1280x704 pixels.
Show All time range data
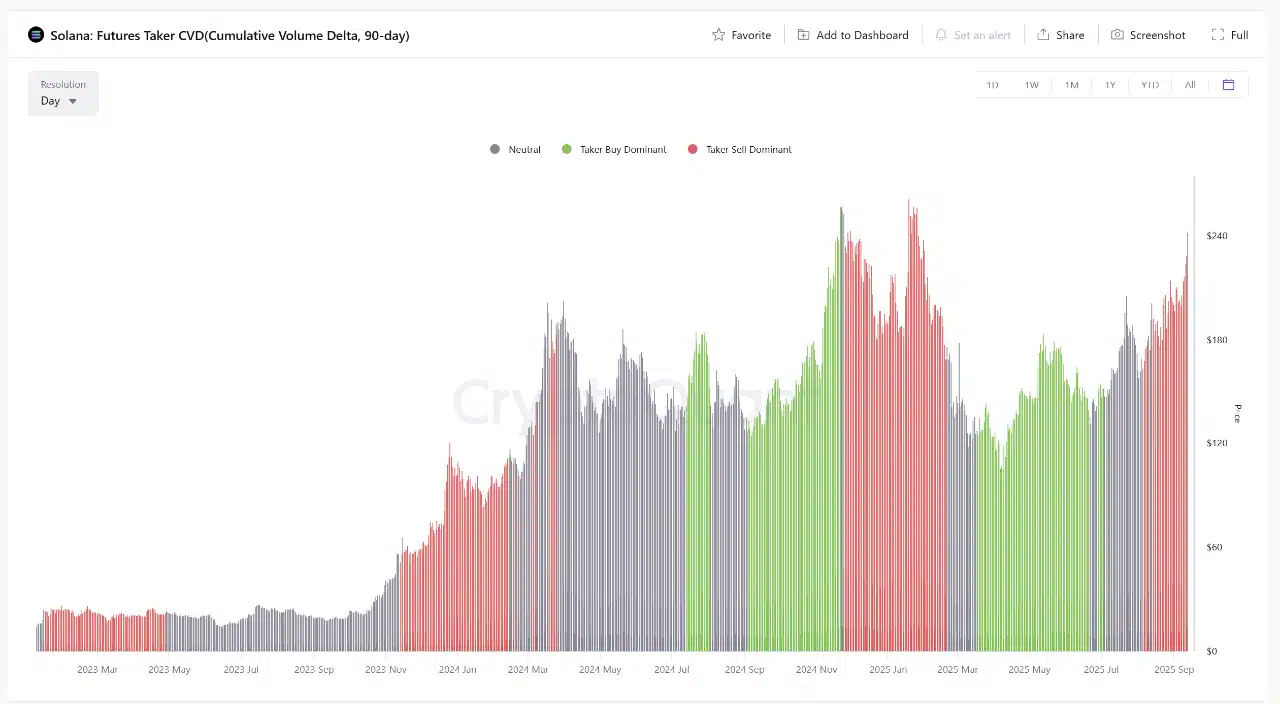1190,85
